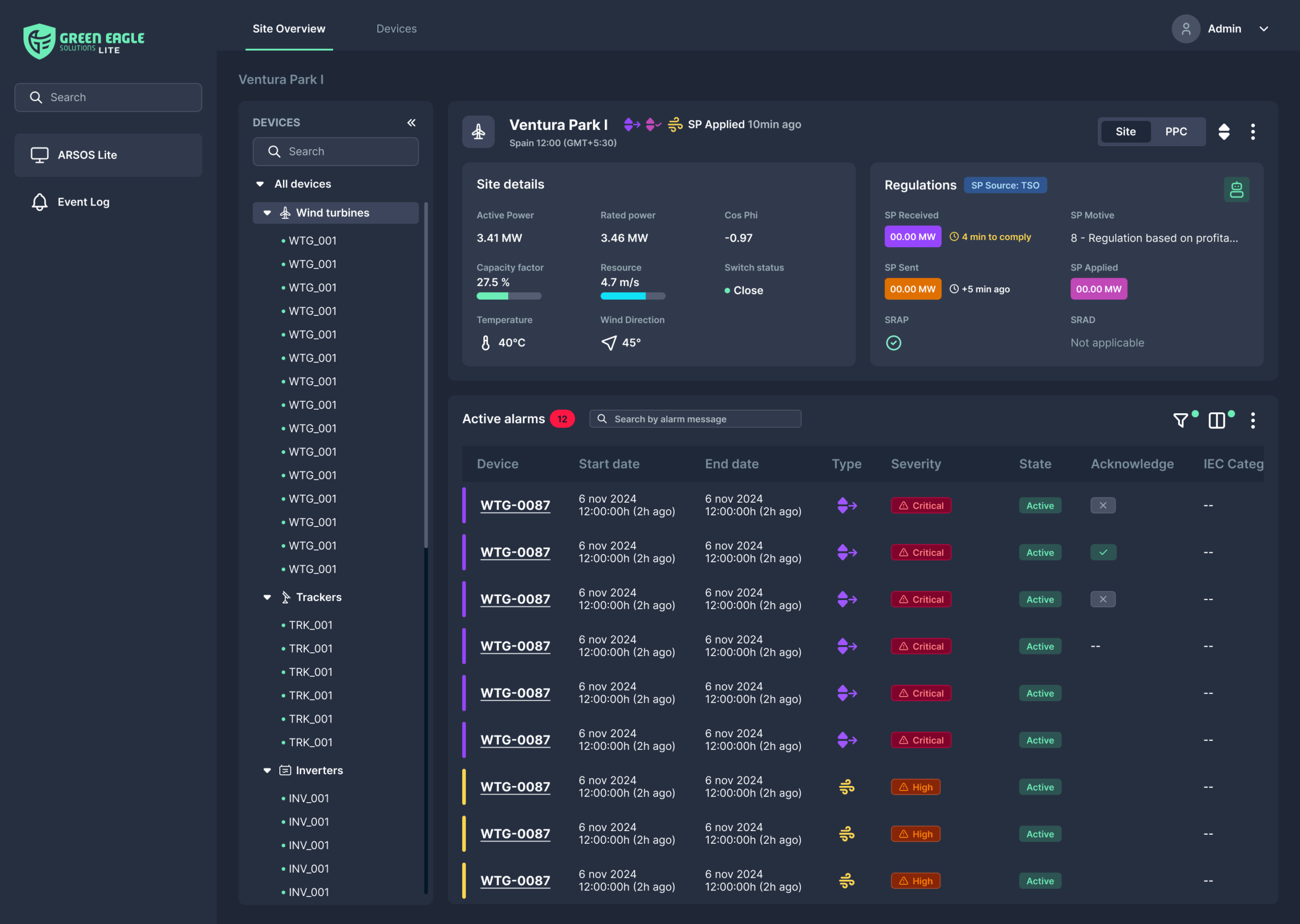This screenshot has width=1300, height=924.
Task: Open Event Log bell icon in sidebar
Action: (x=39, y=202)
